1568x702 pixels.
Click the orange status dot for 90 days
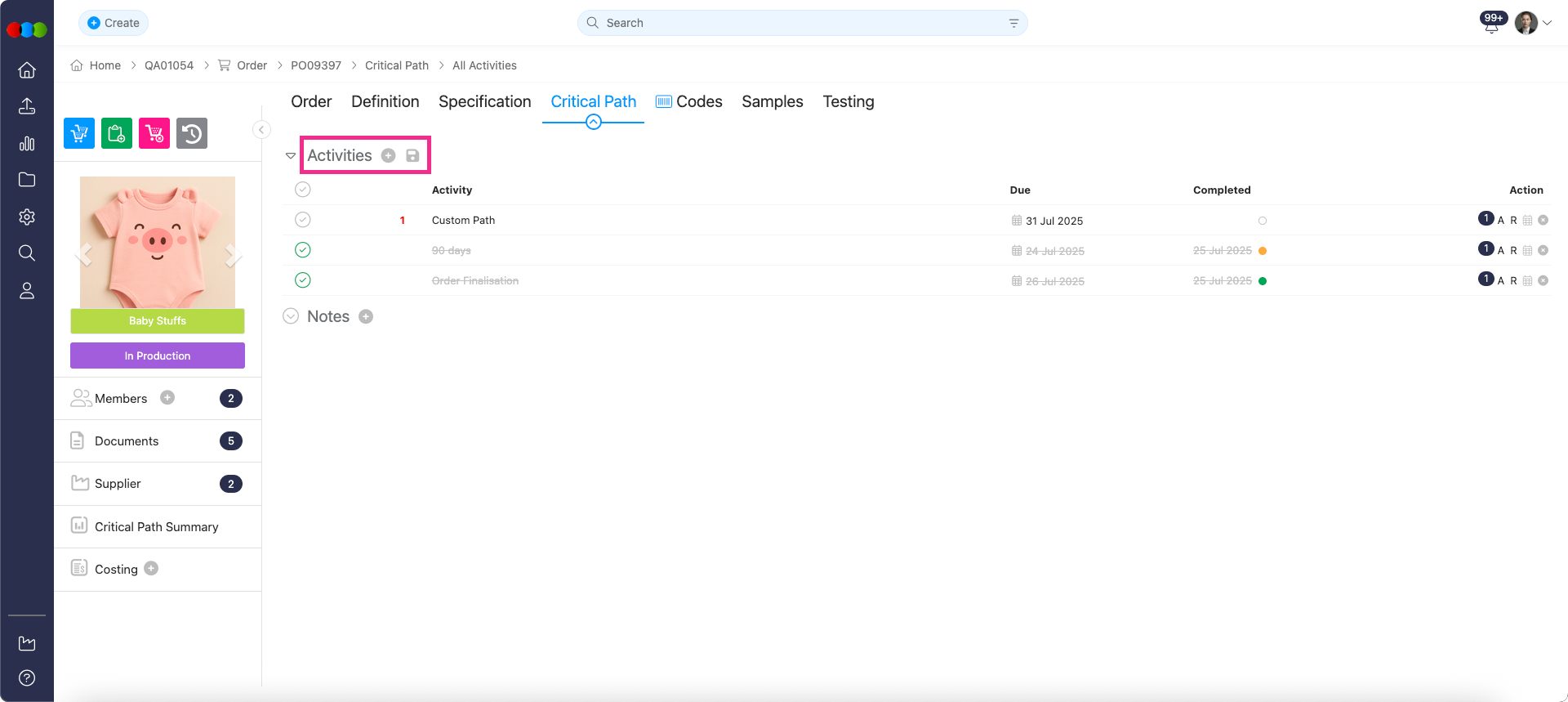[1263, 251]
